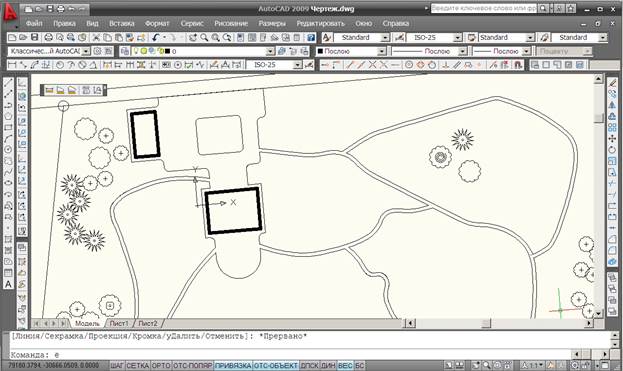This screenshot has height=371, width=623.
Task: Click the Help question mark icon
Action: (311, 37)
